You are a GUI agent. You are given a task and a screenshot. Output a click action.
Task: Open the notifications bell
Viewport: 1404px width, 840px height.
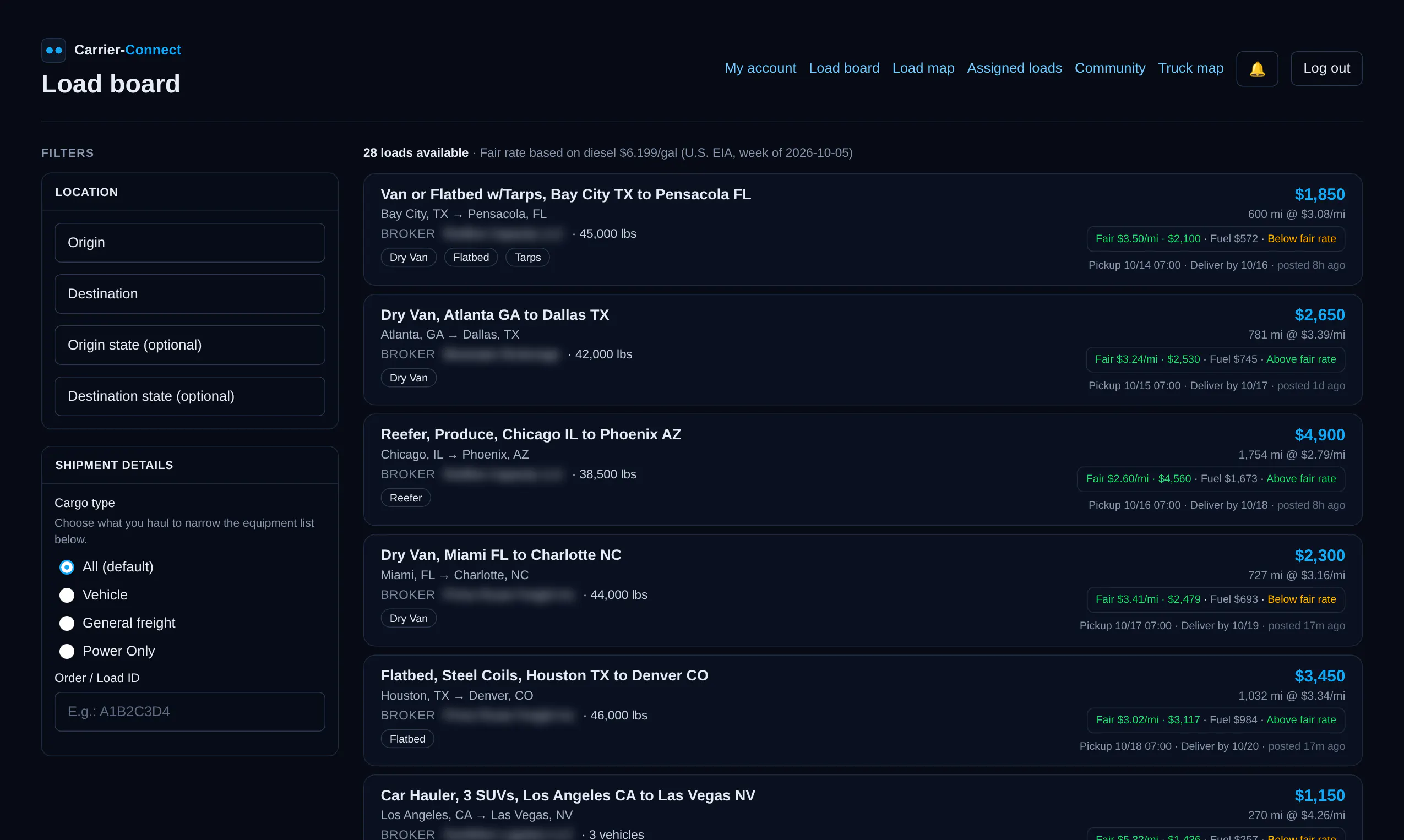tap(1257, 68)
